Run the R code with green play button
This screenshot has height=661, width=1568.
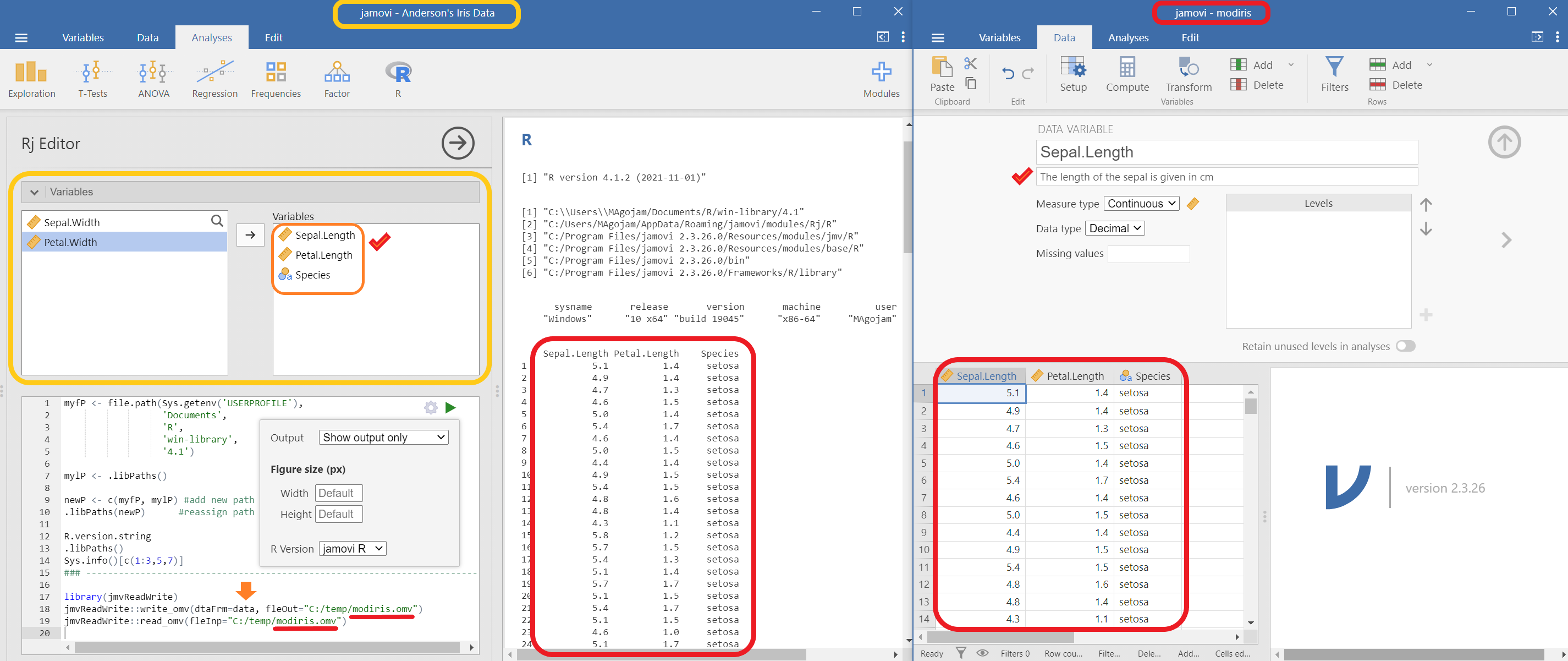tap(450, 408)
